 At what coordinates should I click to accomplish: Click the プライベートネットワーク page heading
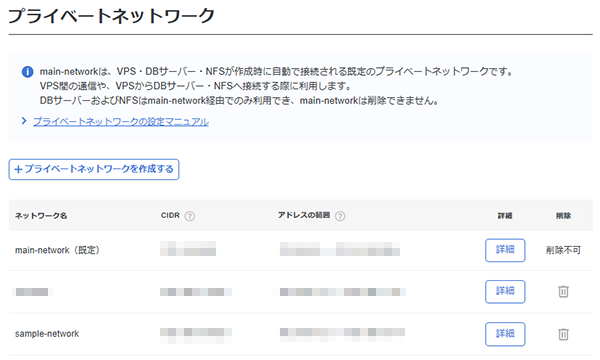[x=111, y=16]
